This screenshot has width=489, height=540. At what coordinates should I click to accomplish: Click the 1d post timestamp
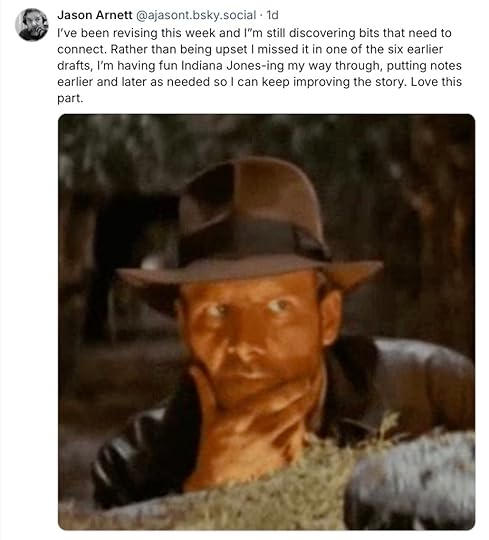272,15
